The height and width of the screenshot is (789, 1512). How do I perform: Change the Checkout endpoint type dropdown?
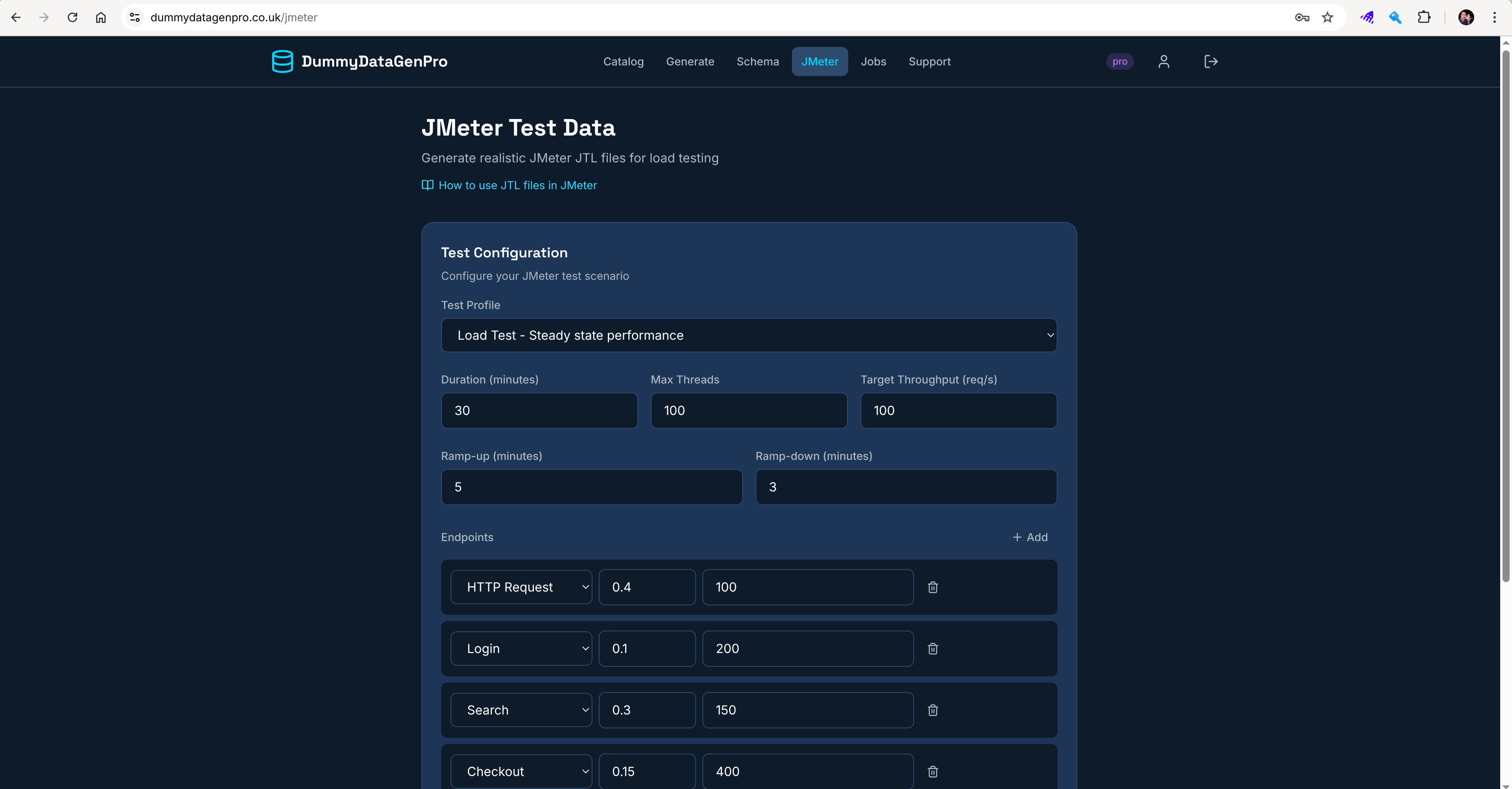[521, 771]
